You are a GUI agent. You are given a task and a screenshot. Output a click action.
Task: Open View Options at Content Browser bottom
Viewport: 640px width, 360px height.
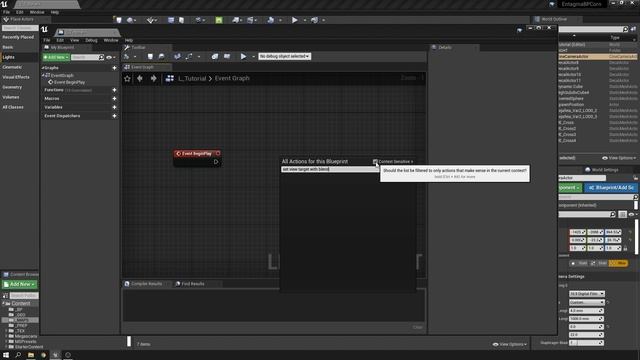[x=509, y=344]
